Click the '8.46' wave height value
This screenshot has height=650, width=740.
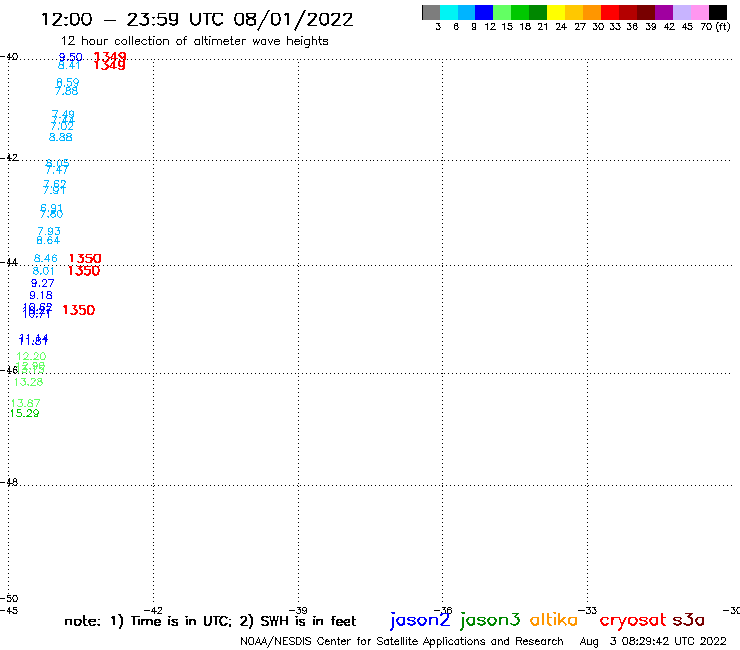point(45,258)
